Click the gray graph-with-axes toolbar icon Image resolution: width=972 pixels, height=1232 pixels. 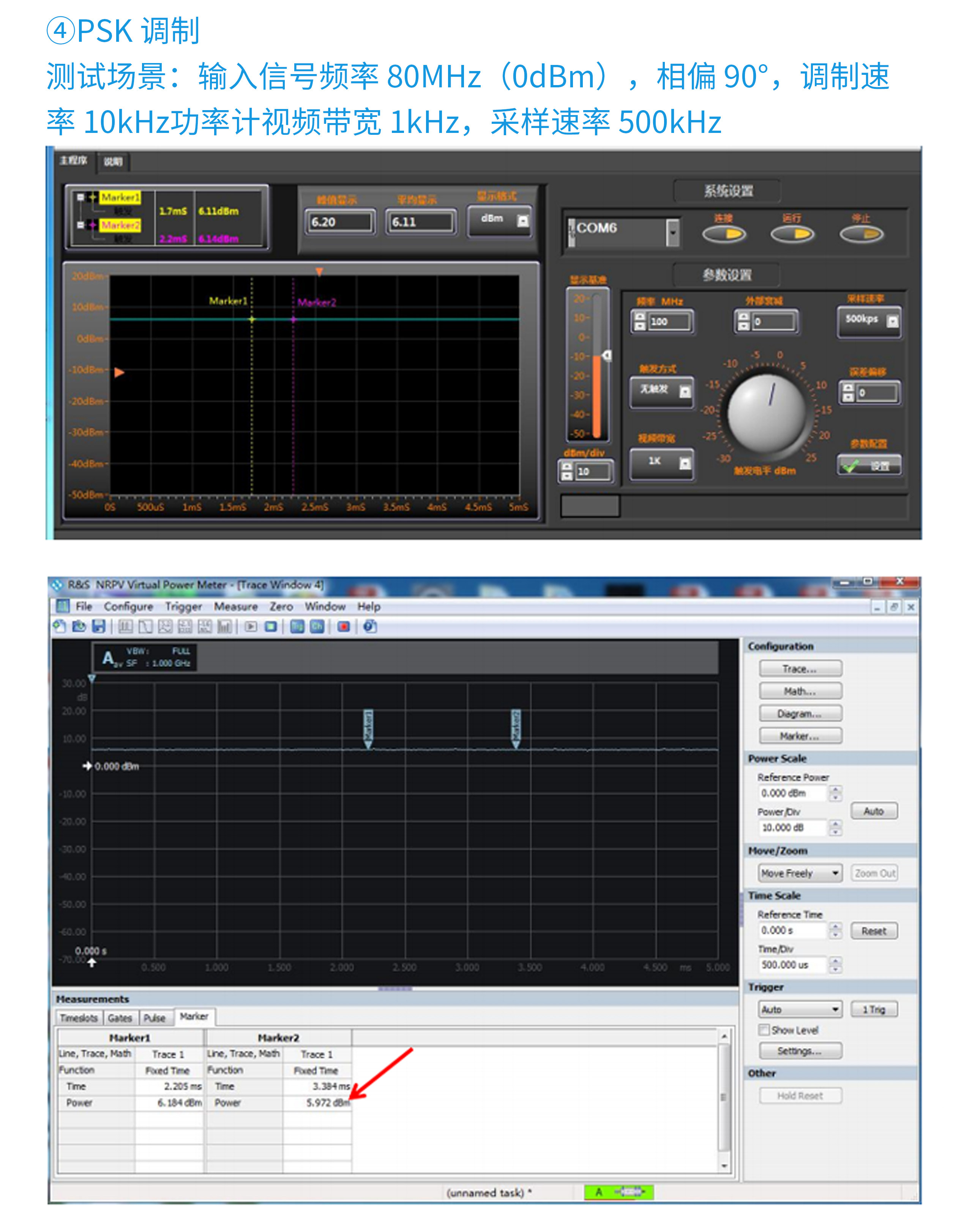(166, 627)
